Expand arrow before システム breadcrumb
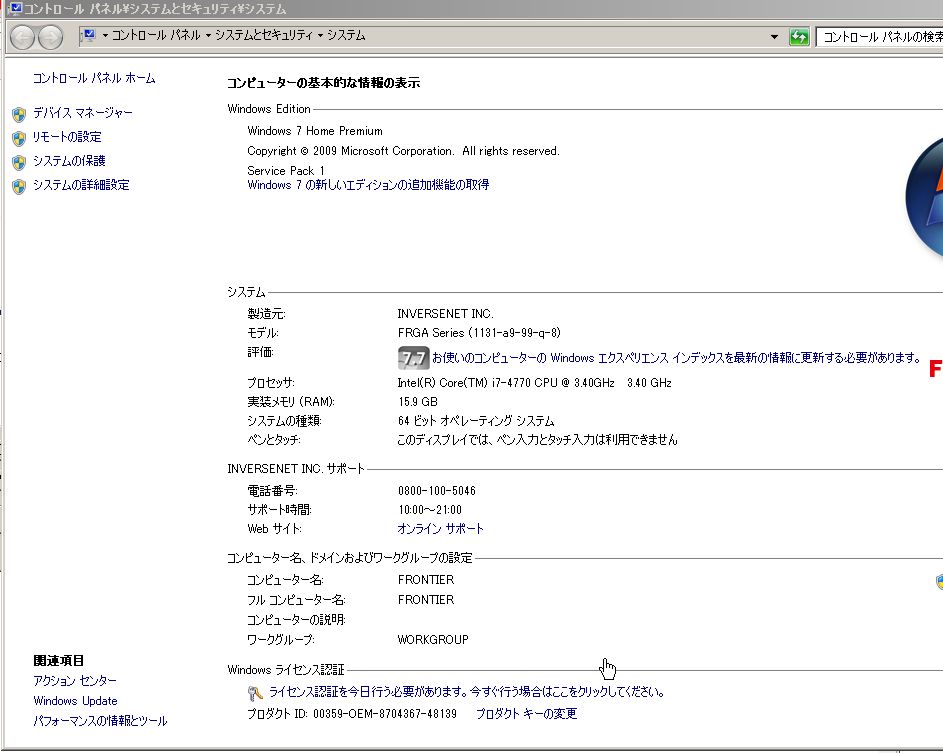Screen dimensions: 943x753 (320, 35)
